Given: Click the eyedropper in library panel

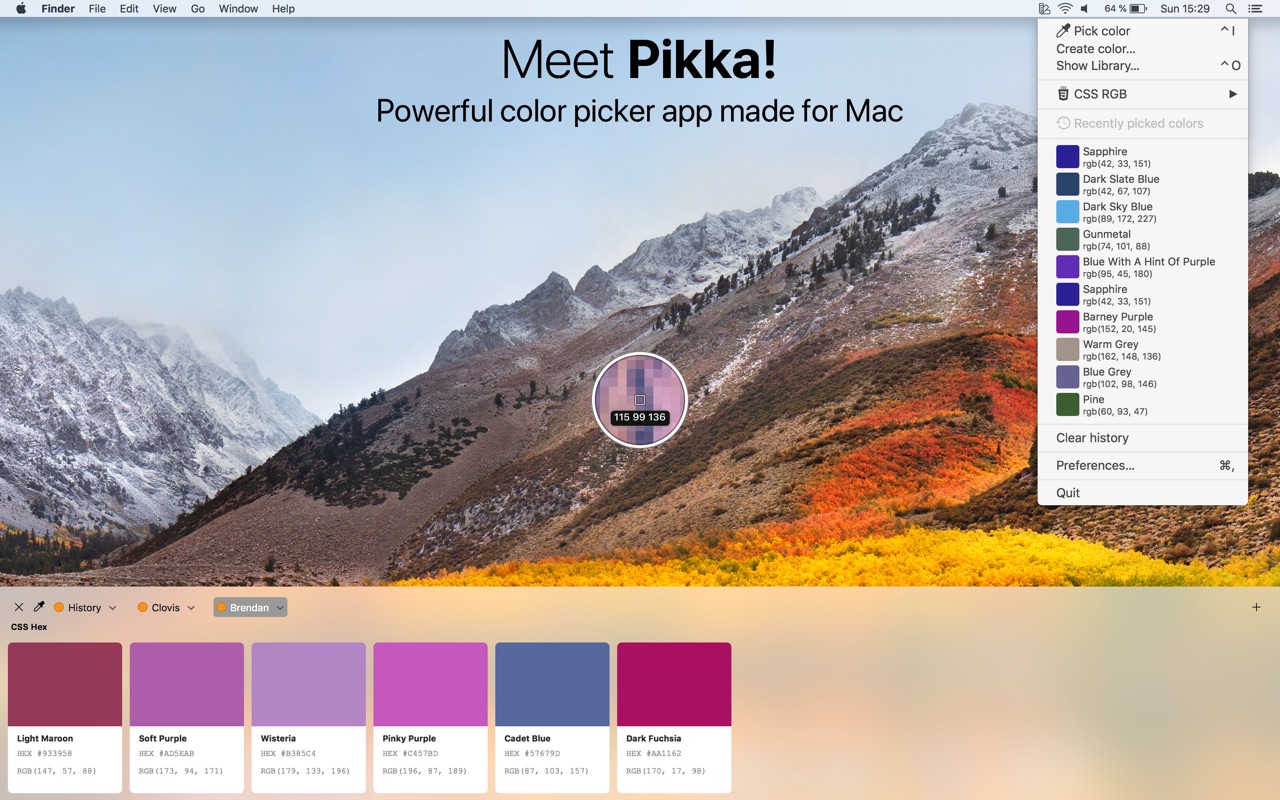Looking at the screenshot, I should click(40, 607).
